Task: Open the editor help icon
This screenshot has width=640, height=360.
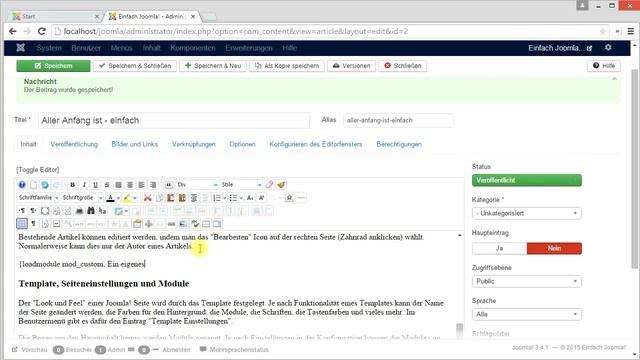Action: coord(22,185)
